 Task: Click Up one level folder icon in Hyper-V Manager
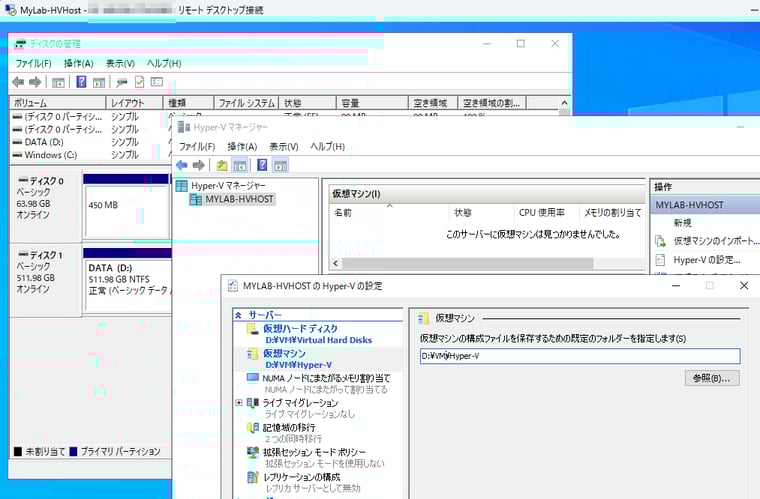(222, 165)
